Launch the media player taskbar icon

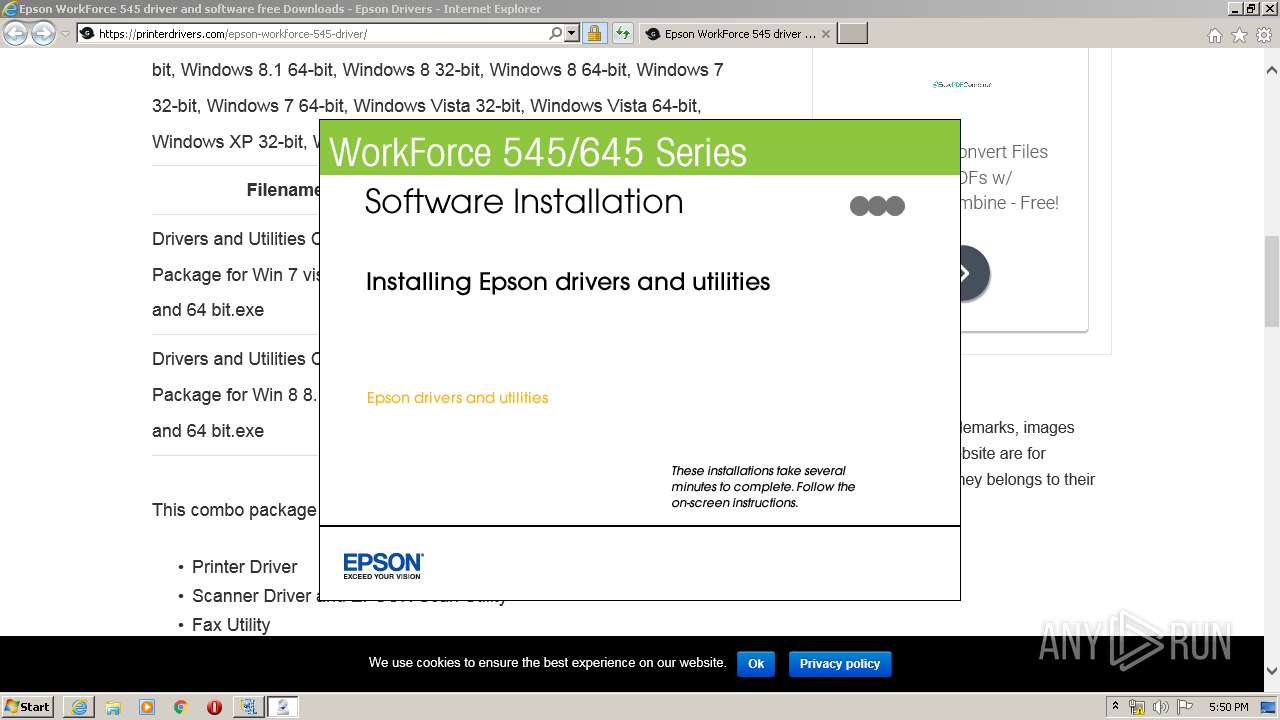[x=147, y=707]
